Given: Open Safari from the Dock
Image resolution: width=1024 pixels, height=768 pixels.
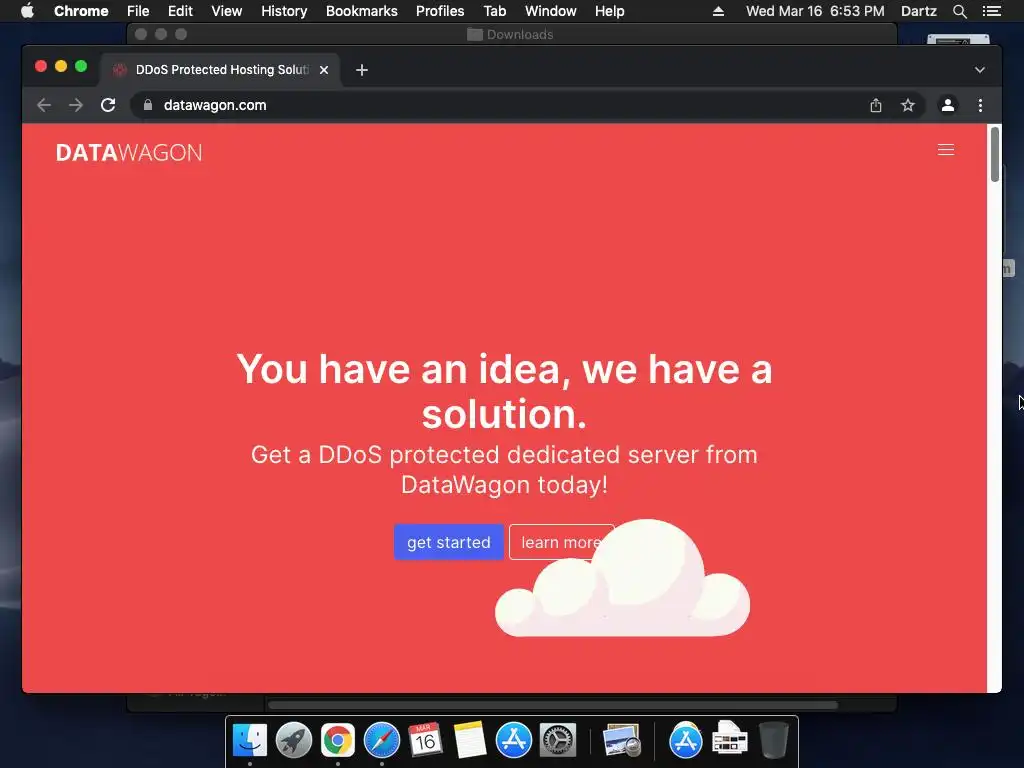Looking at the screenshot, I should [381, 740].
